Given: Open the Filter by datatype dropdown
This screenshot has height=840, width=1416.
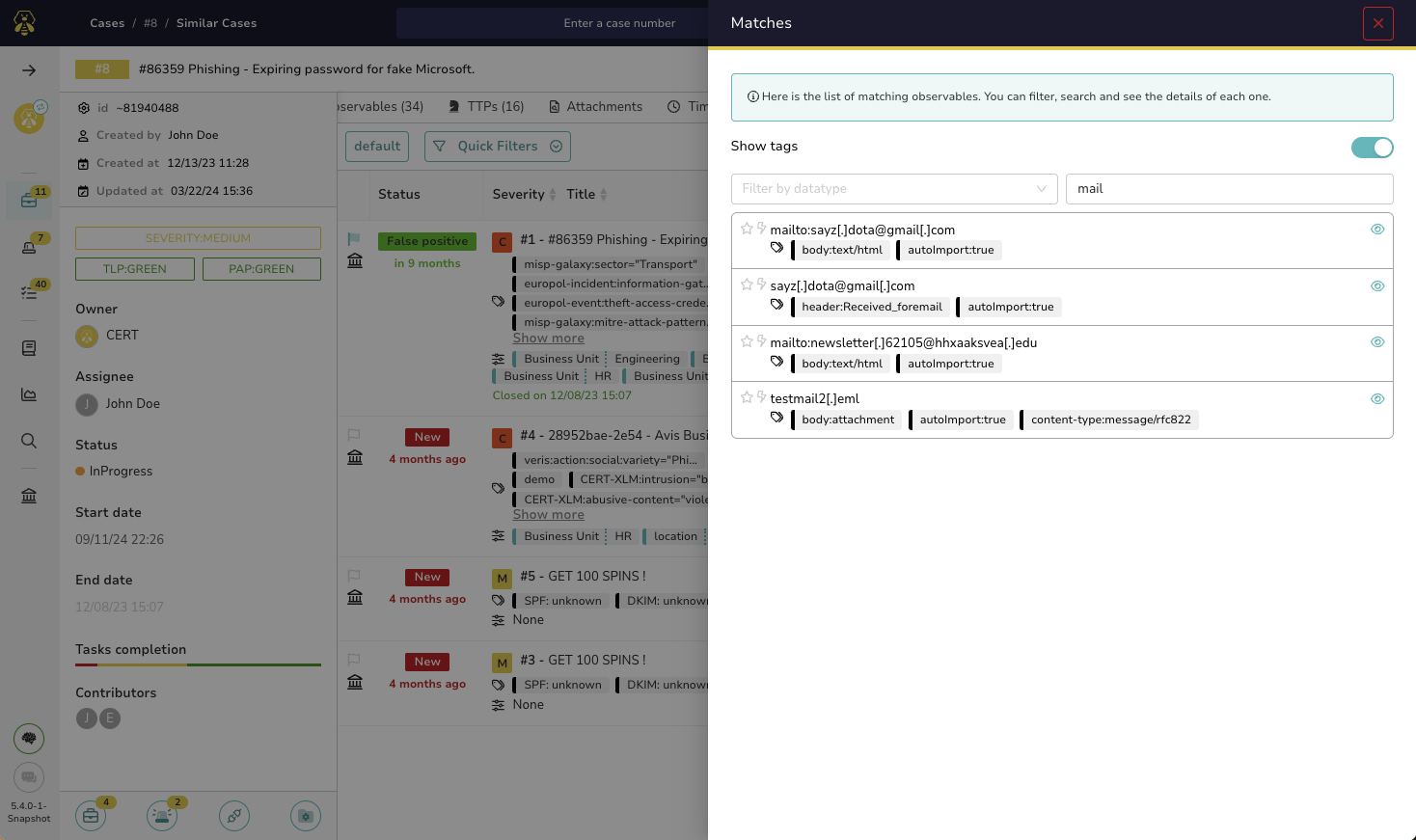Looking at the screenshot, I should coord(893,189).
